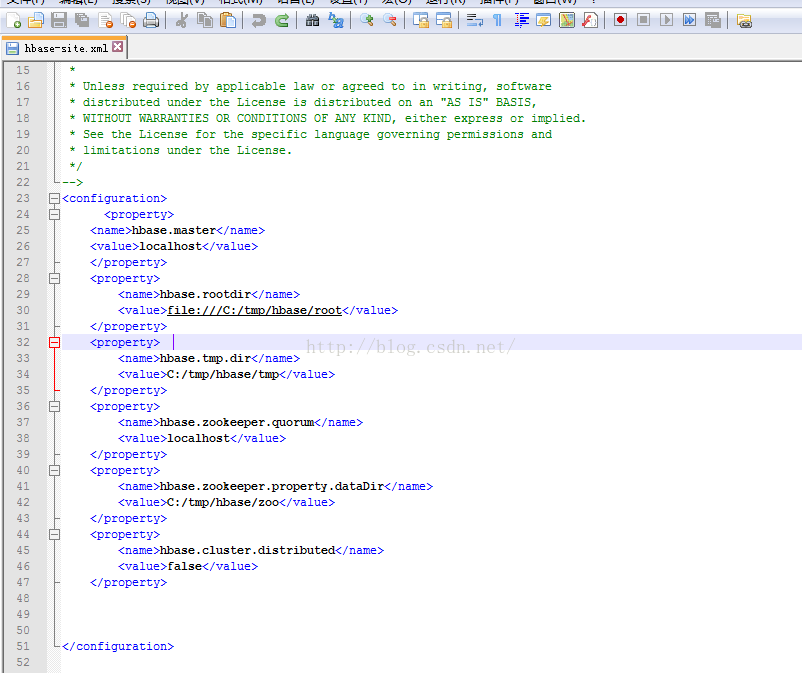Click the Save All icon
The width and height of the screenshot is (802, 673).
pos(82,20)
